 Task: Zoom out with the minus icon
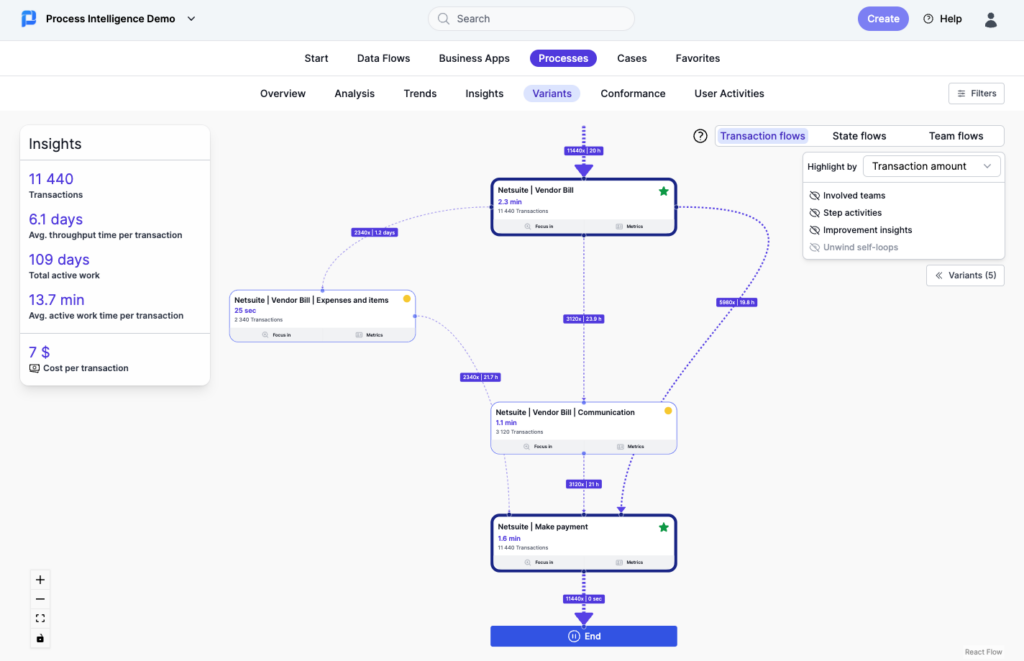tap(40, 599)
